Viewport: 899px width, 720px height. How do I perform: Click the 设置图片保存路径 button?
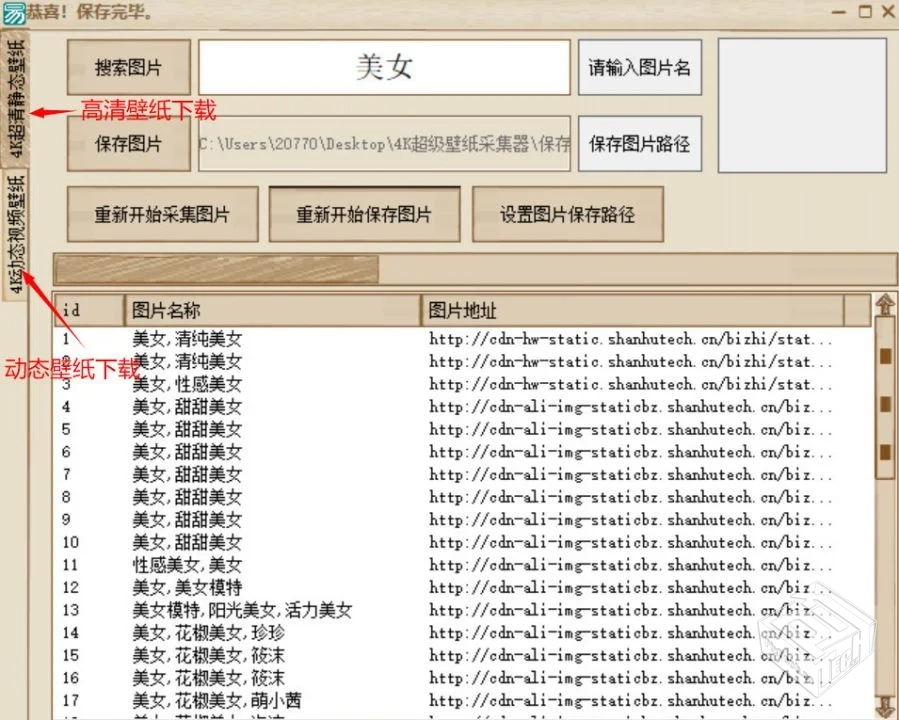coord(567,213)
